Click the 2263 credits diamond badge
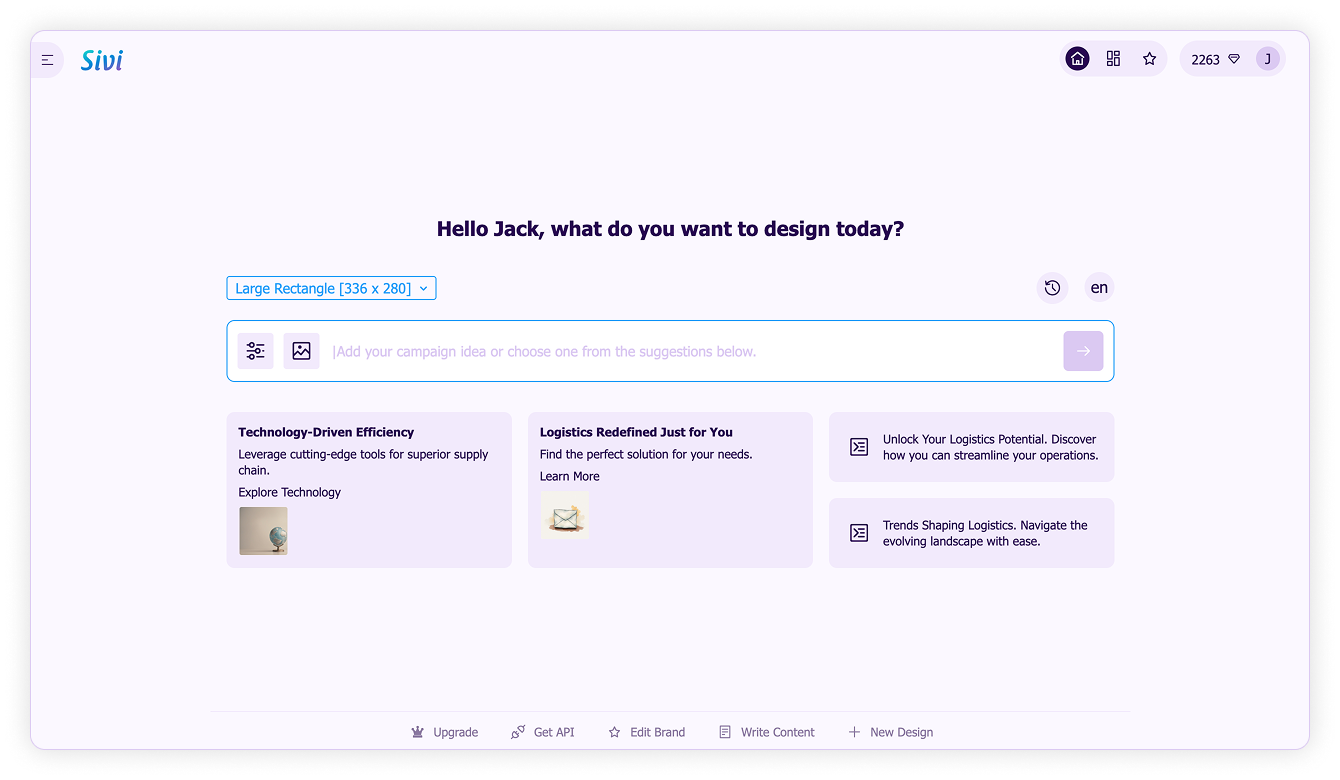The width and height of the screenshot is (1340, 780). pyautogui.click(x=1215, y=59)
